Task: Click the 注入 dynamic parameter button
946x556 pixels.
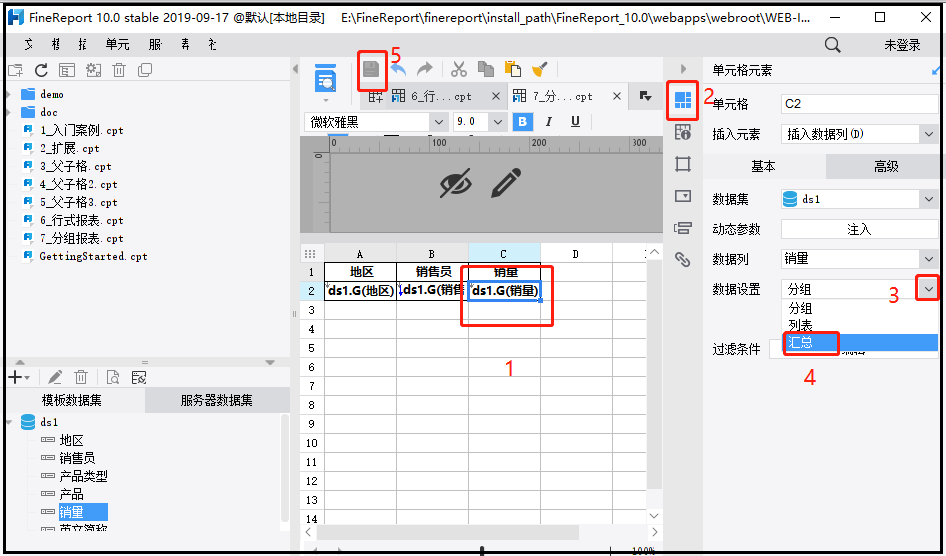Action: click(x=859, y=229)
